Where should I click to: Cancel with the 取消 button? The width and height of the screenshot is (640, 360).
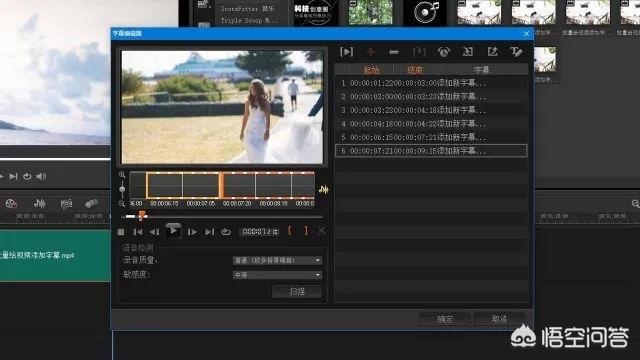click(499, 319)
